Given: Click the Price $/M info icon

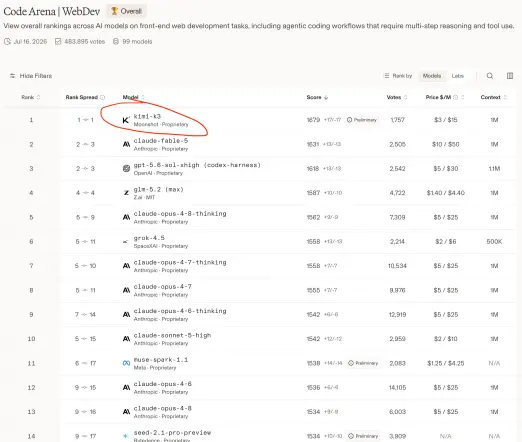Looking at the screenshot, I should click(x=455, y=97).
